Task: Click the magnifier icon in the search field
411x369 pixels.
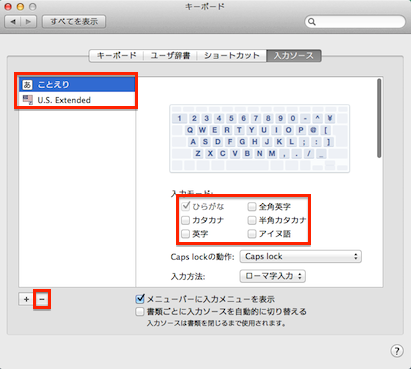Action: [x=312, y=22]
